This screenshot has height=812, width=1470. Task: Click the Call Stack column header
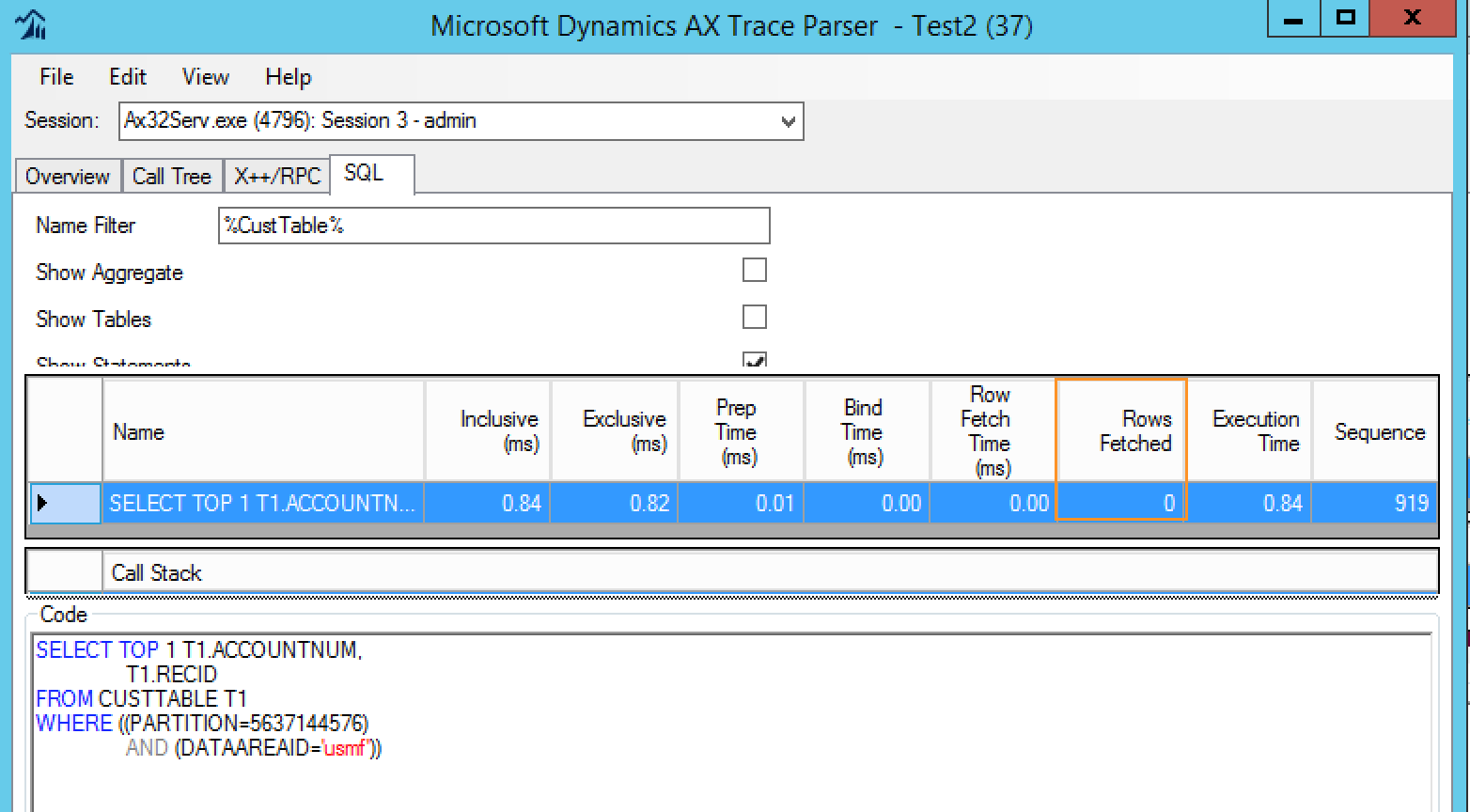[770, 572]
